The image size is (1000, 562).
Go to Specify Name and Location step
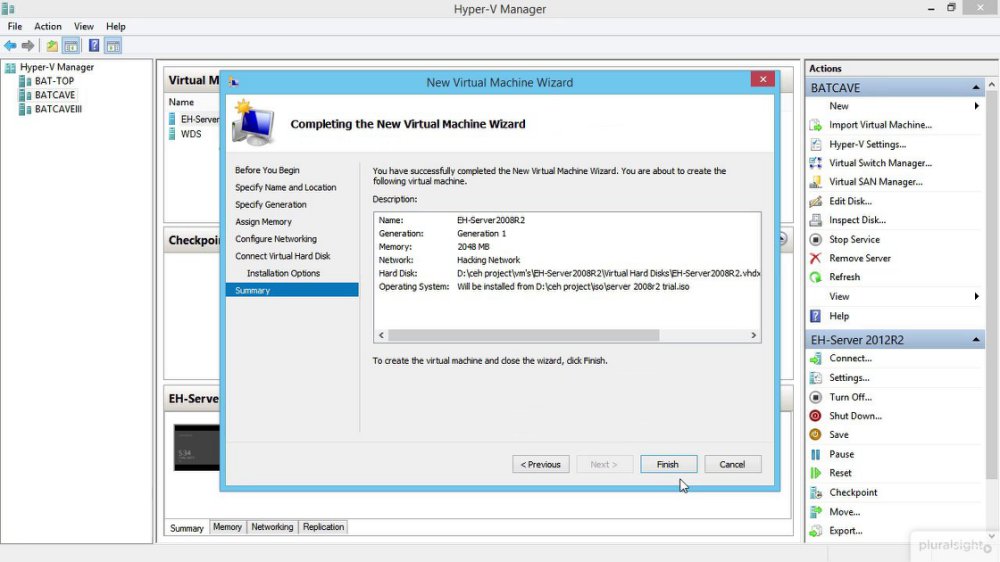pyautogui.click(x=285, y=188)
